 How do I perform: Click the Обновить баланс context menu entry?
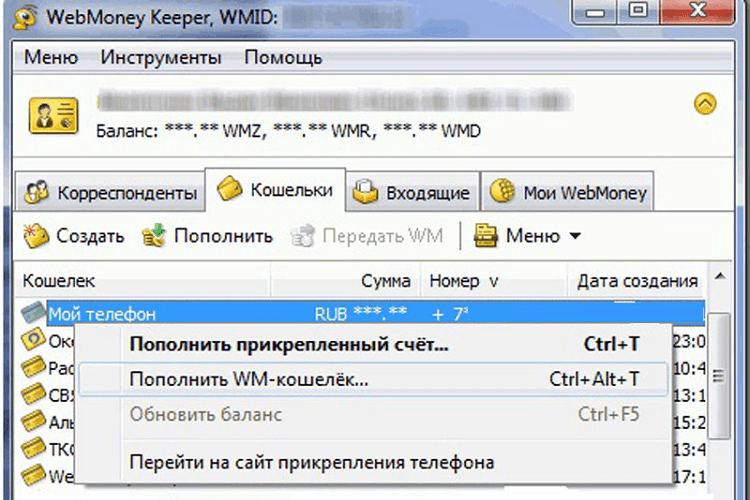pos(373,414)
